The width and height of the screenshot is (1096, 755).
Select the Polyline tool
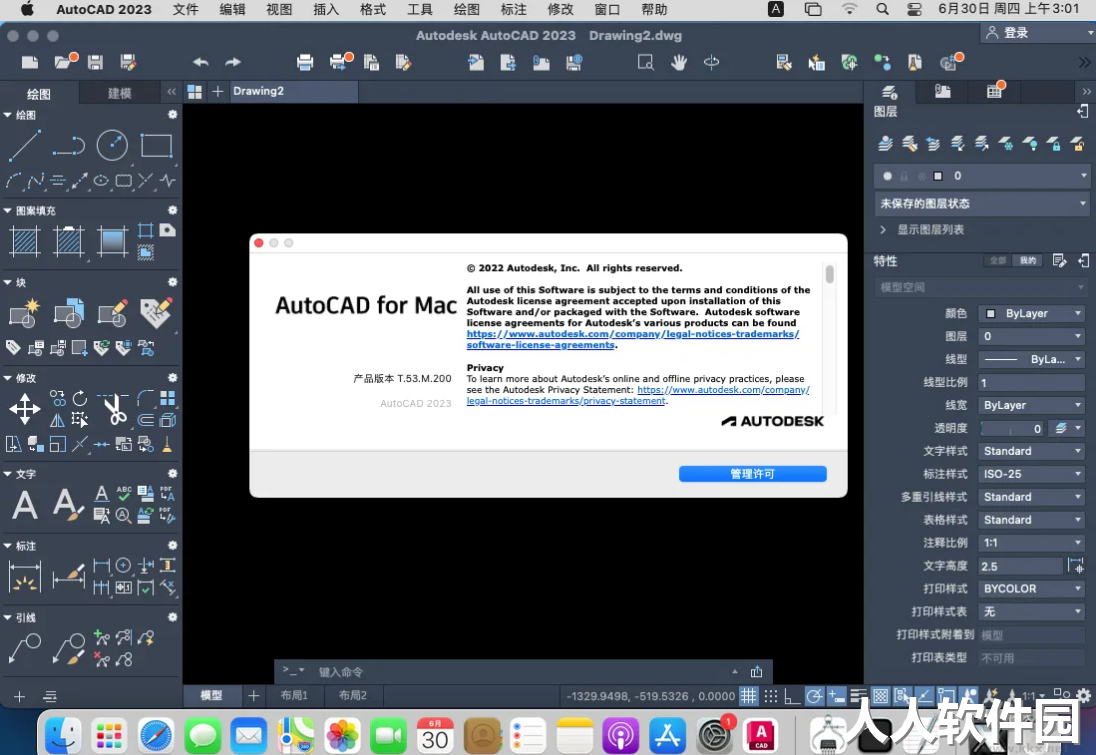coord(68,145)
